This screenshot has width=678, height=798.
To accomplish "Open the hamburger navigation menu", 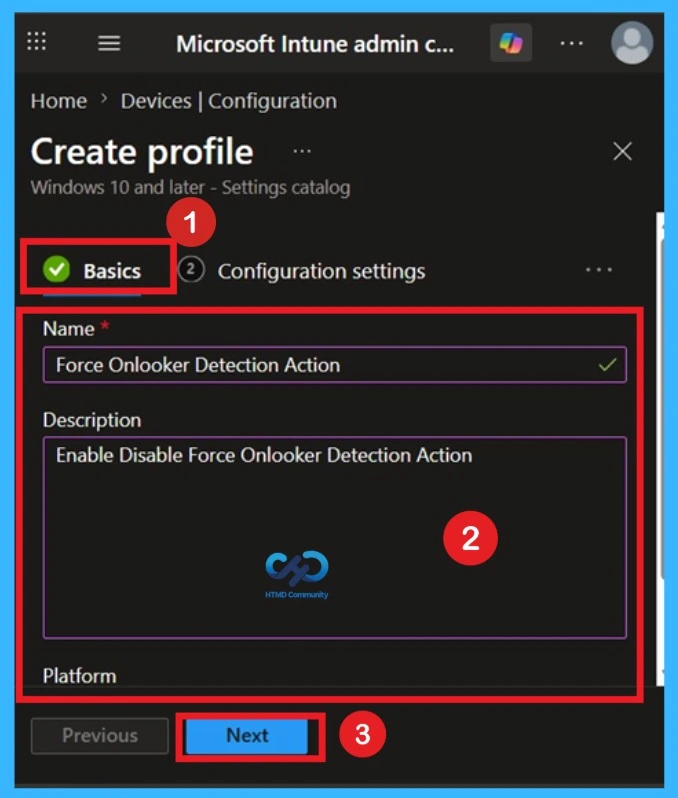I will (x=109, y=43).
